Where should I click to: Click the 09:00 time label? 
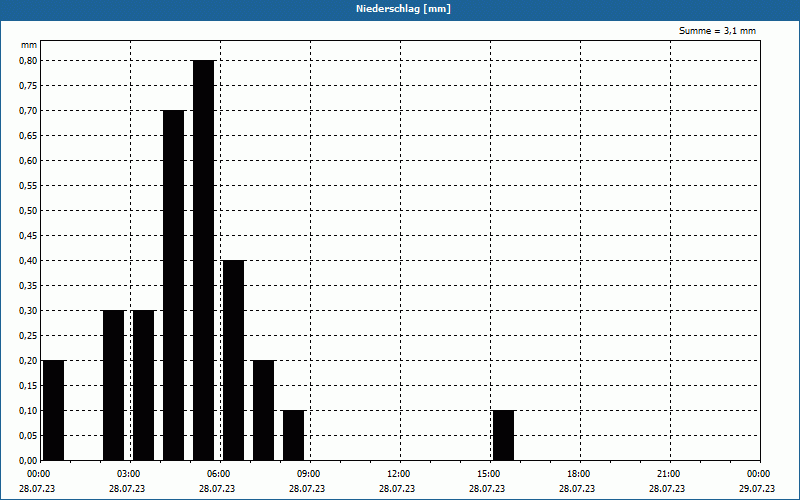tap(309, 474)
